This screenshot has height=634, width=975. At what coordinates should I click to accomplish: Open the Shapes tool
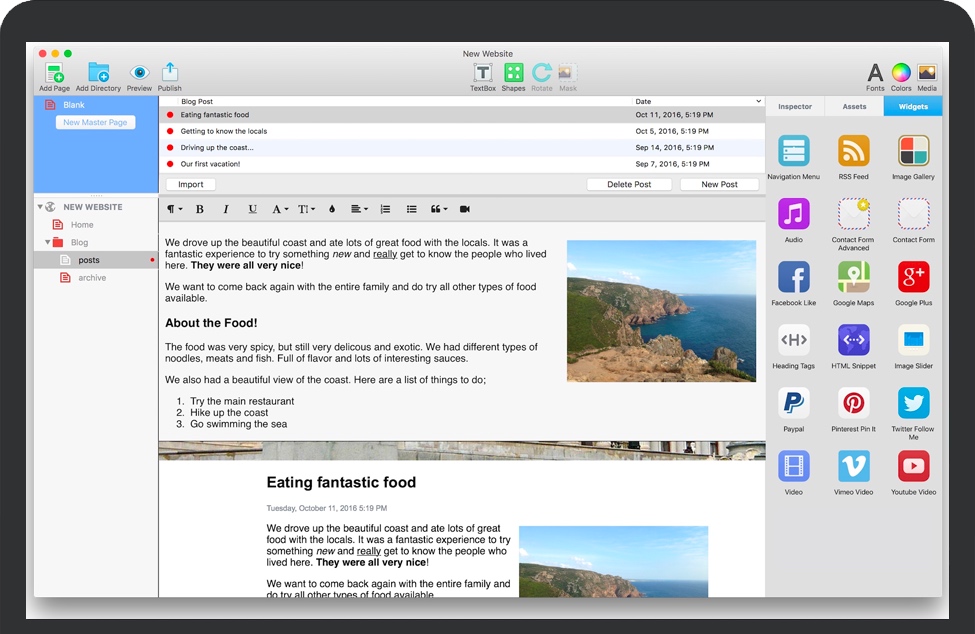[513, 73]
